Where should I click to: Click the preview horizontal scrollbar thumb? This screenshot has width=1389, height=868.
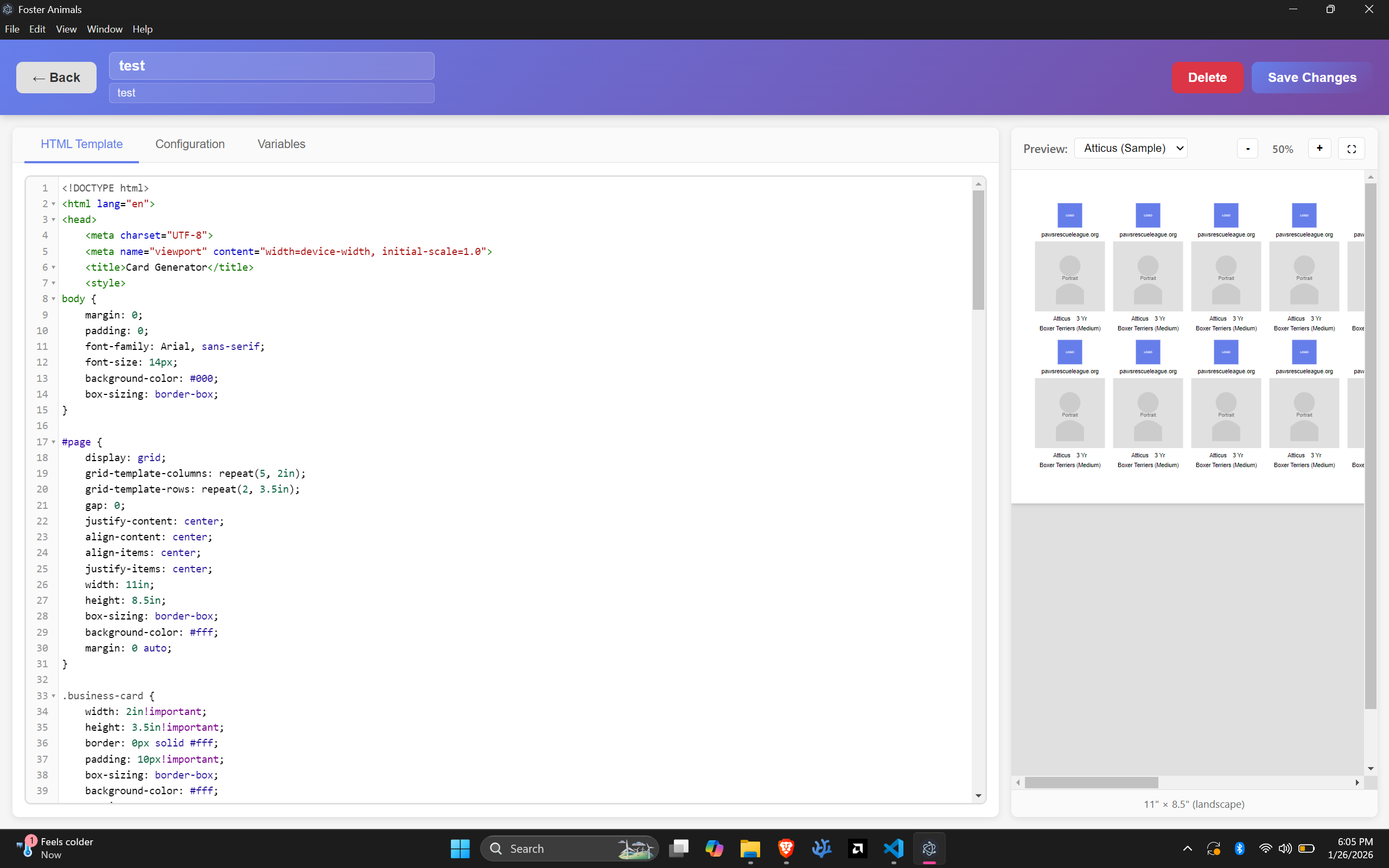coord(1091,782)
